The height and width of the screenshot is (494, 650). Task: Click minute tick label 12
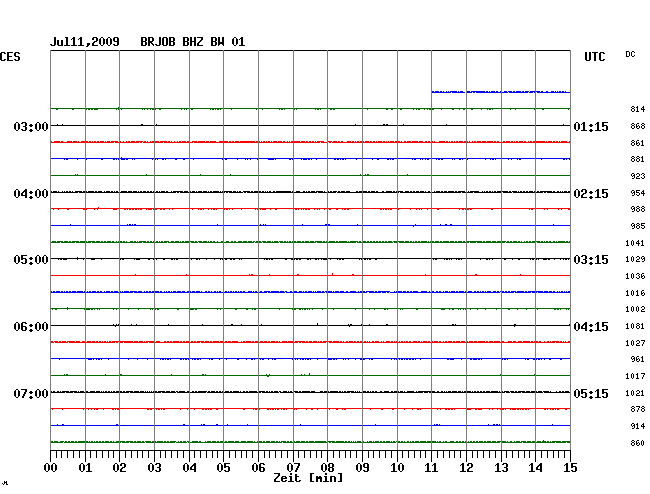[466, 468]
